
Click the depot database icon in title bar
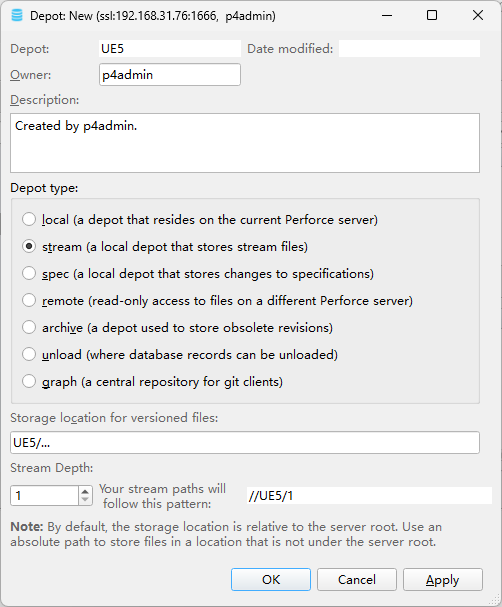[17, 15]
